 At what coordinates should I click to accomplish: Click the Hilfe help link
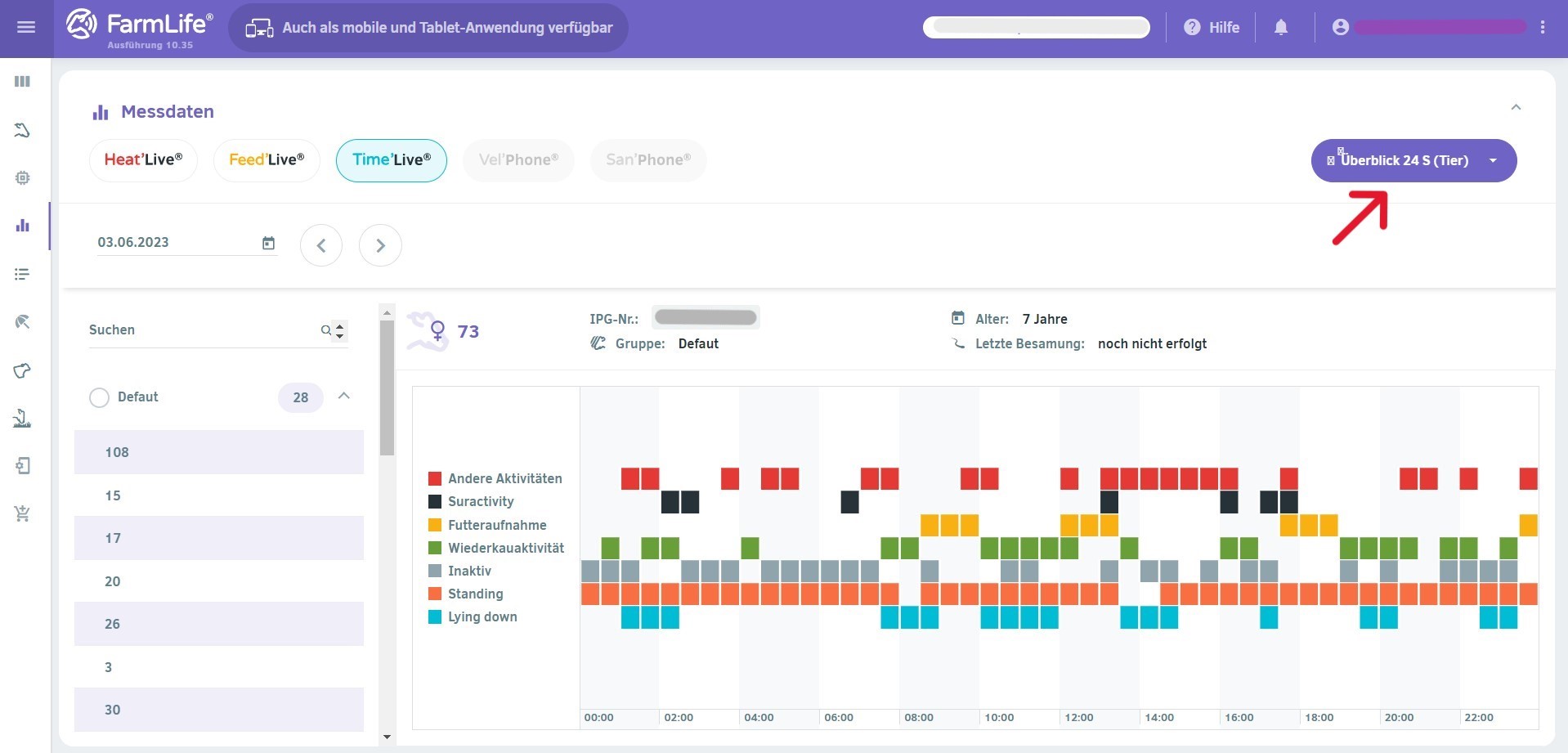(1212, 28)
